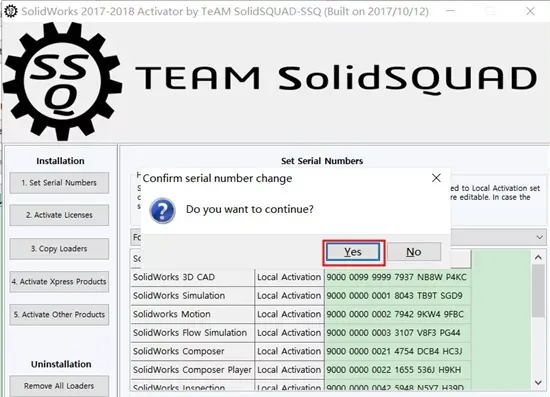Confirm with the Yes button
Image resolution: width=550 pixels, height=397 pixels.
353,252
